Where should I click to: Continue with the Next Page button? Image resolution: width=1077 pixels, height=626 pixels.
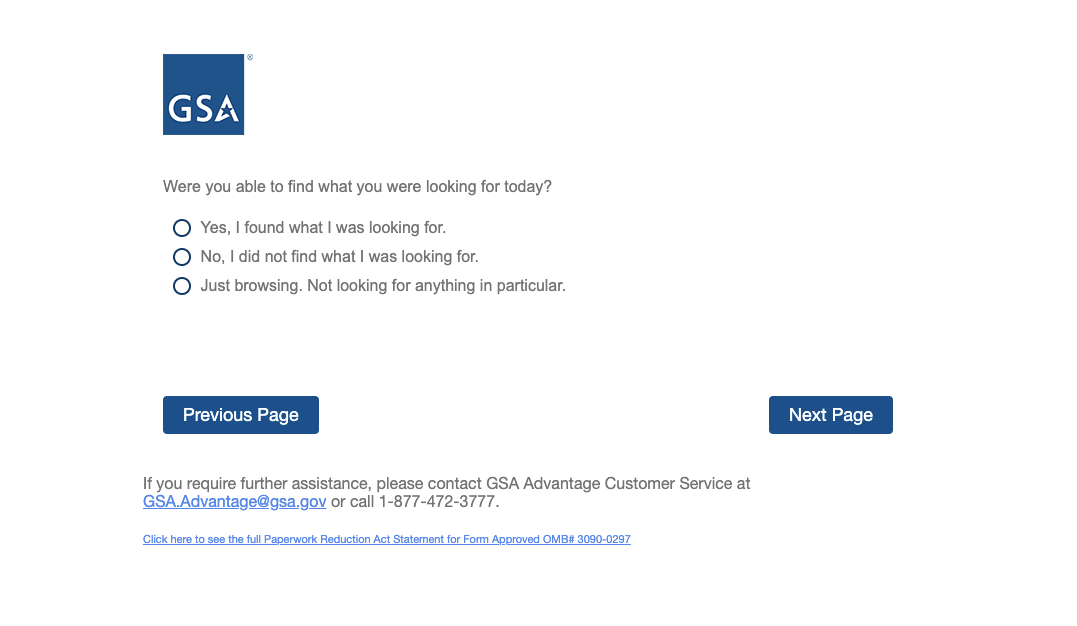coord(830,415)
